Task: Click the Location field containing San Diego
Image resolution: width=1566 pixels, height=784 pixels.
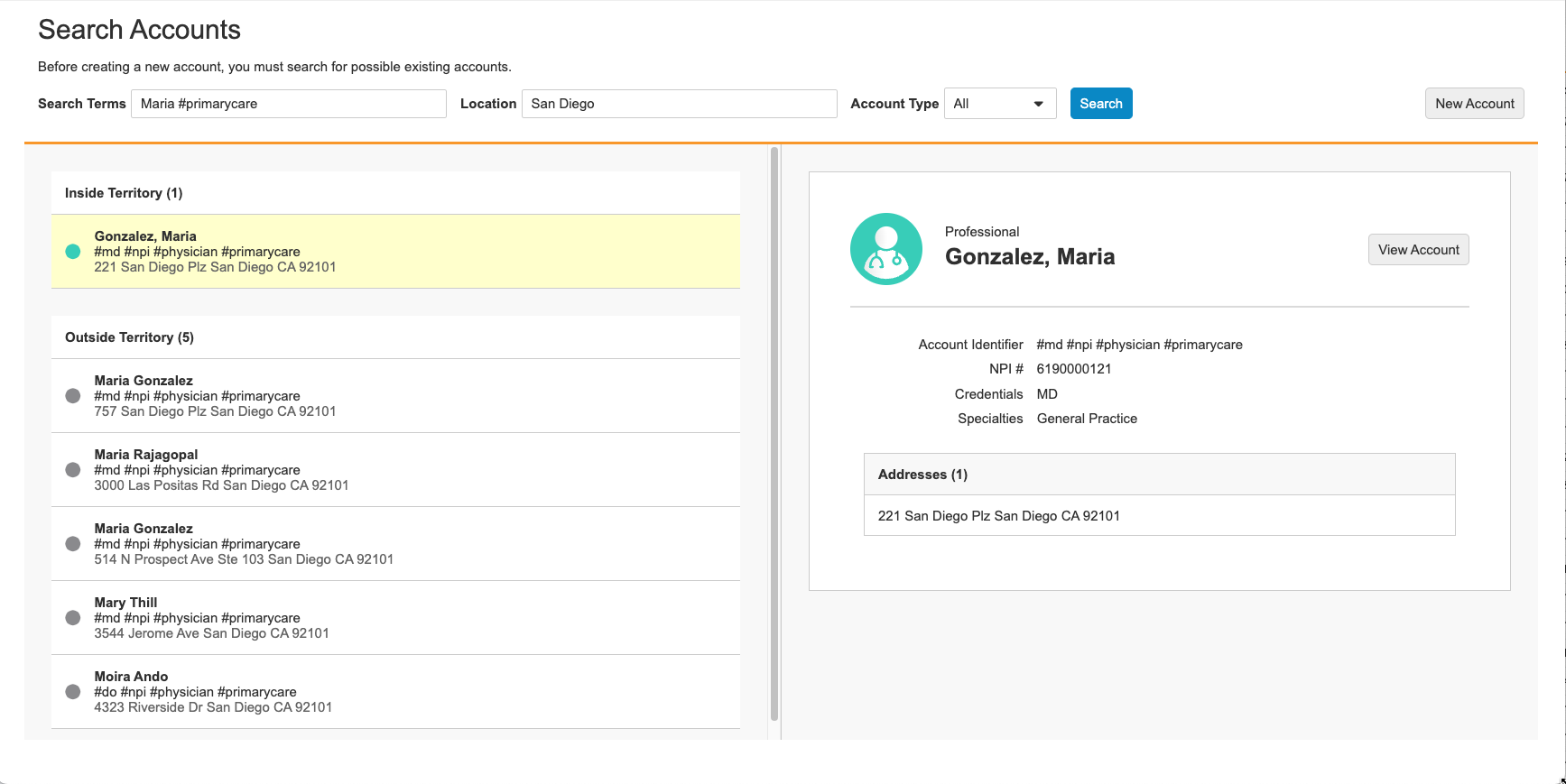Action: pos(679,104)
